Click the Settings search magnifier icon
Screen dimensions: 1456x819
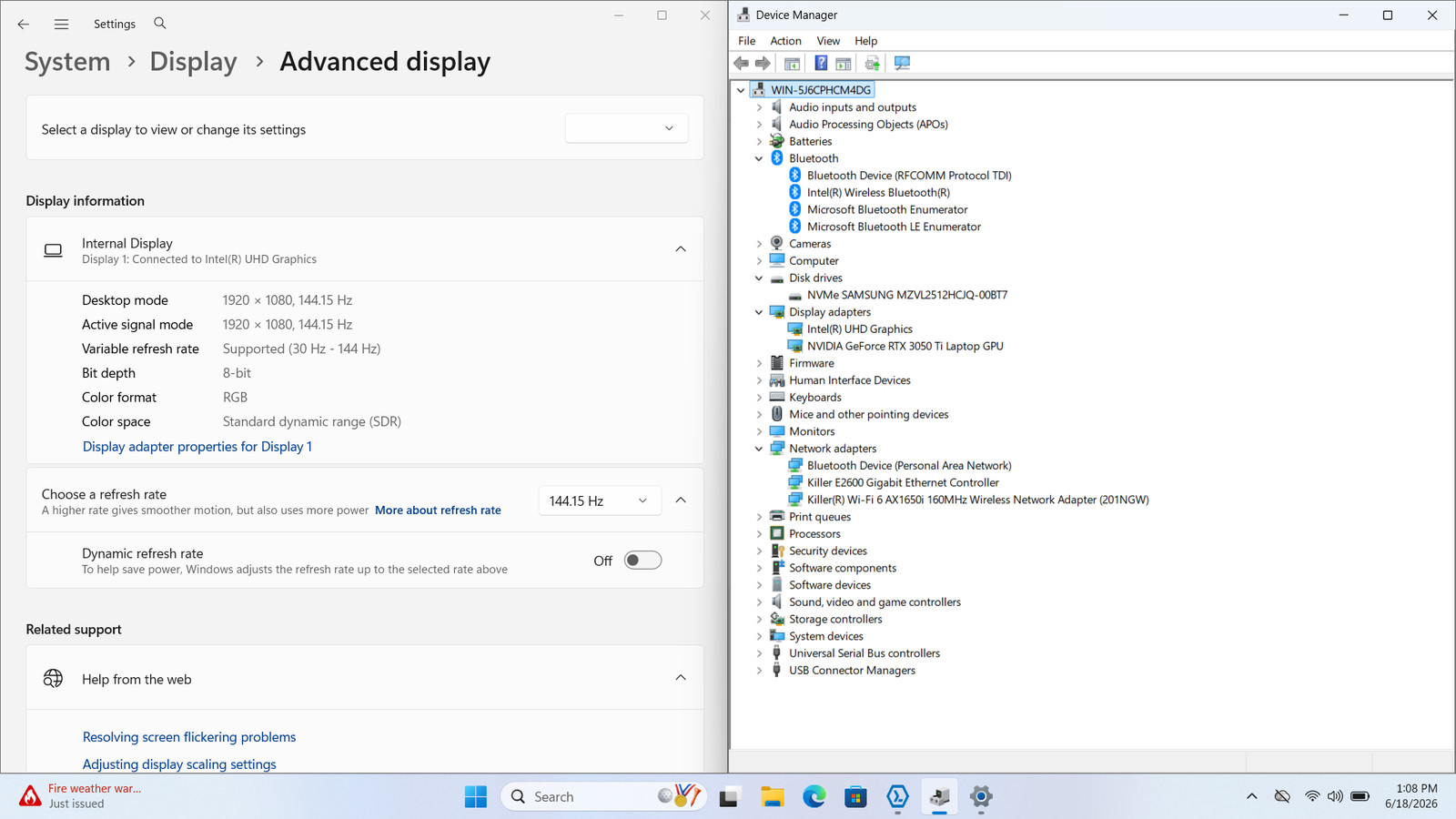coord(160,23)
